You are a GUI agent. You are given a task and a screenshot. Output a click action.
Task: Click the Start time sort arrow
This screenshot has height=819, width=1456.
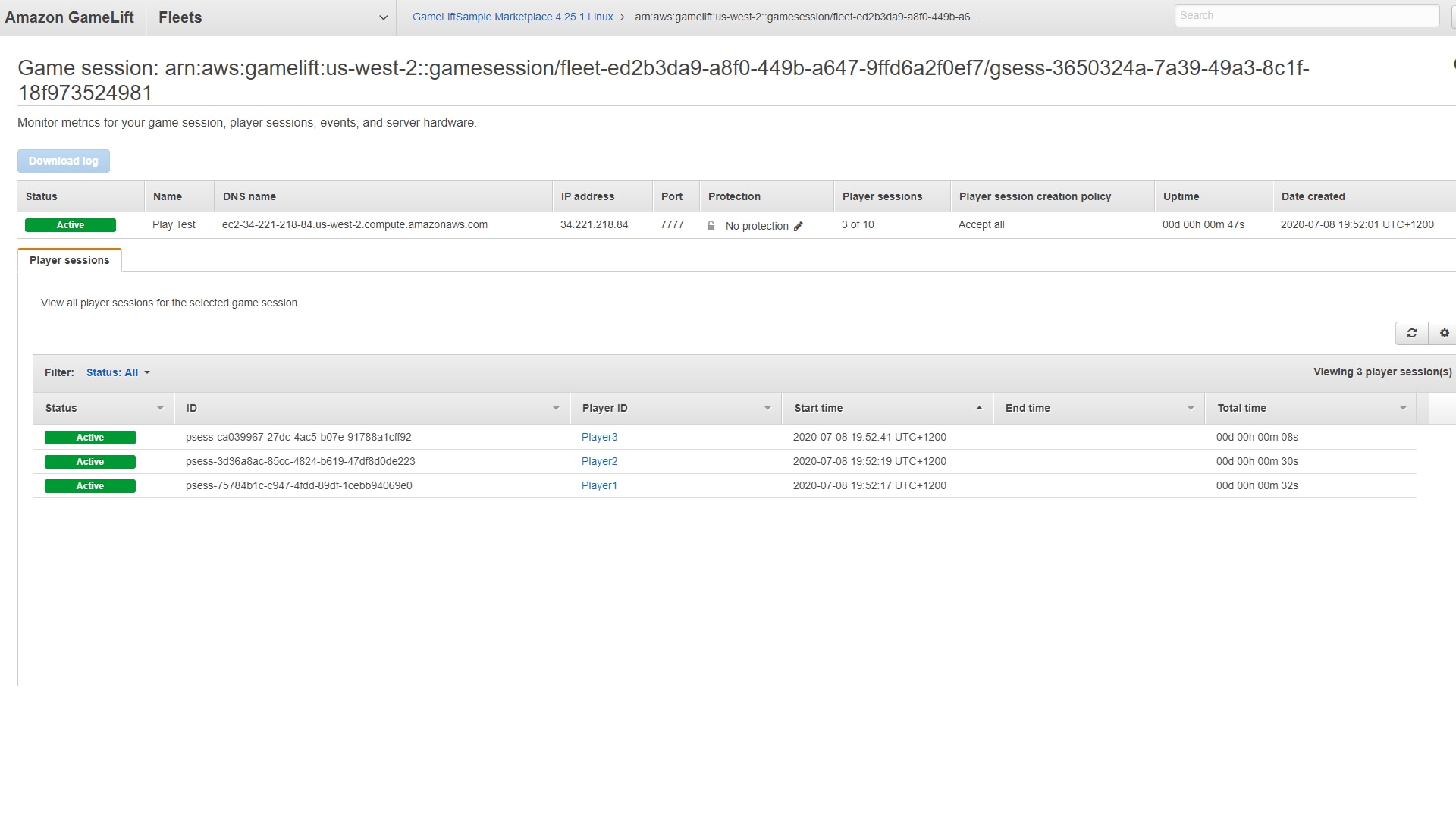click(979, 408)
